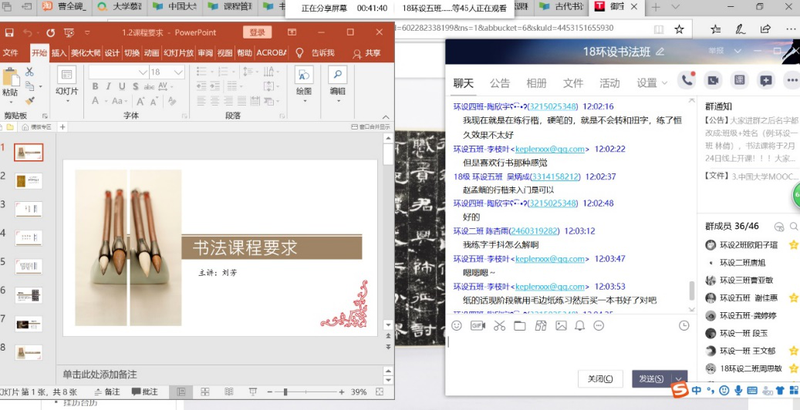Click the clear formatting icon
Screen dimensions: 800x410
171,101
